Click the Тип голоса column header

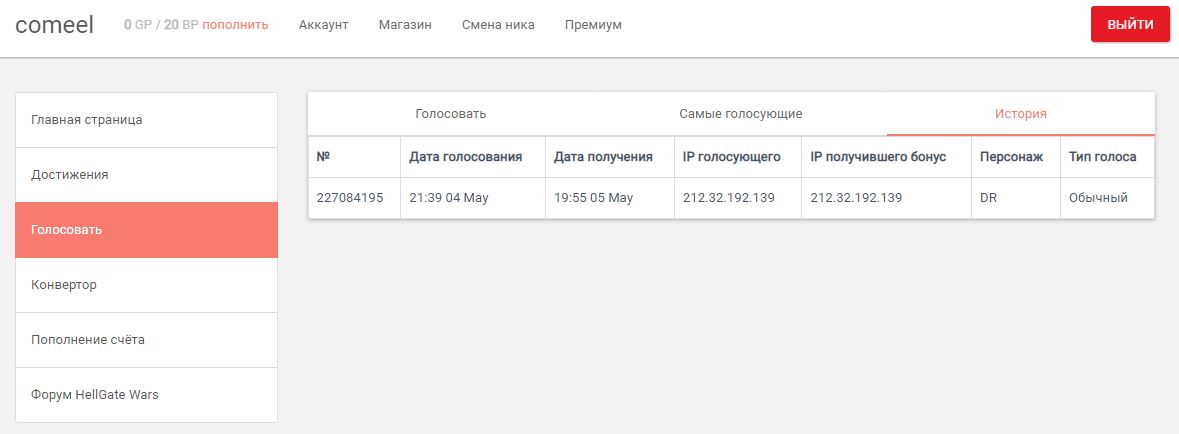point(1102,157)
